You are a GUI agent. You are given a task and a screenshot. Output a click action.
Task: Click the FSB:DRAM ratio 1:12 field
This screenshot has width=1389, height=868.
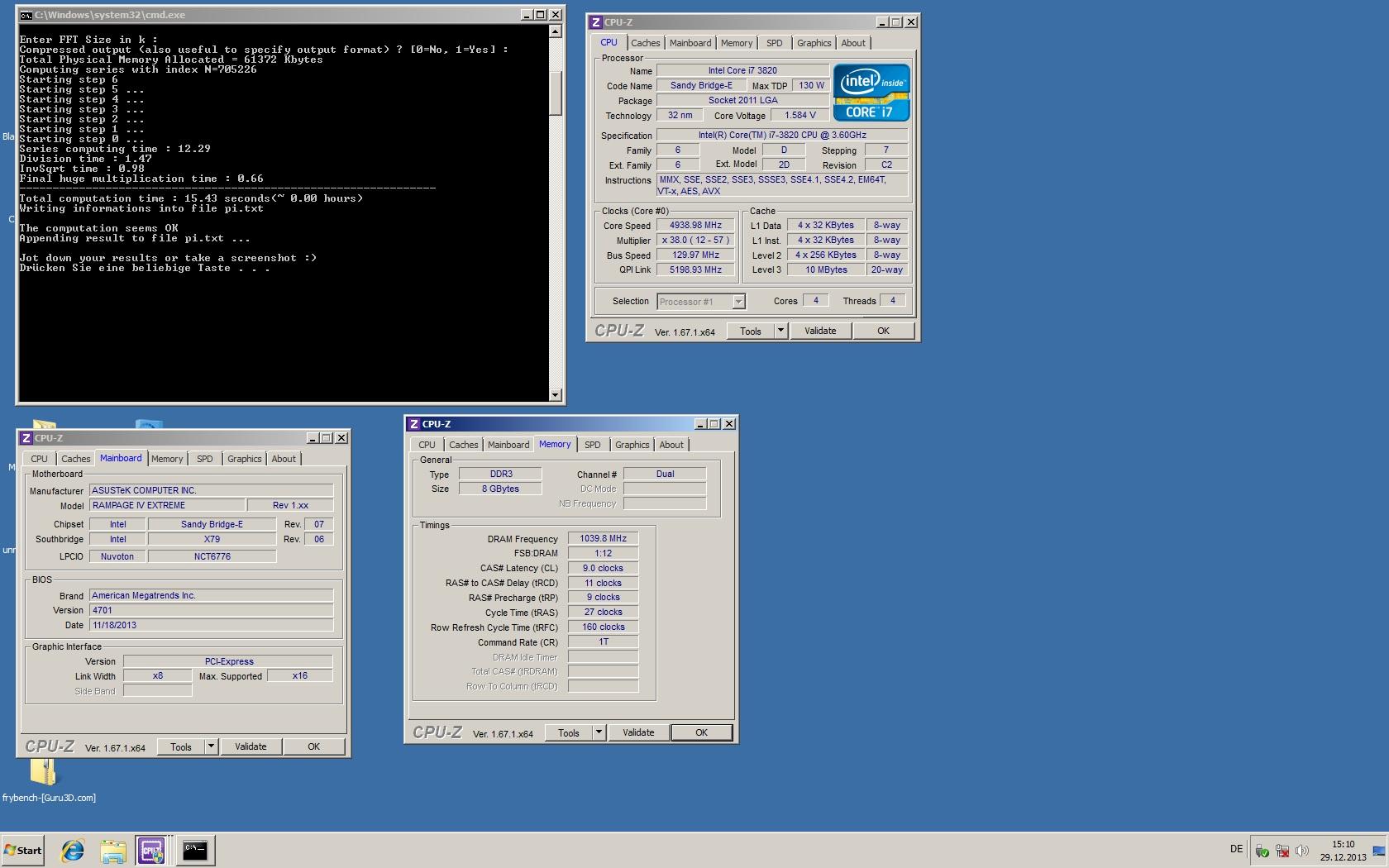click(x=604, y=553)
